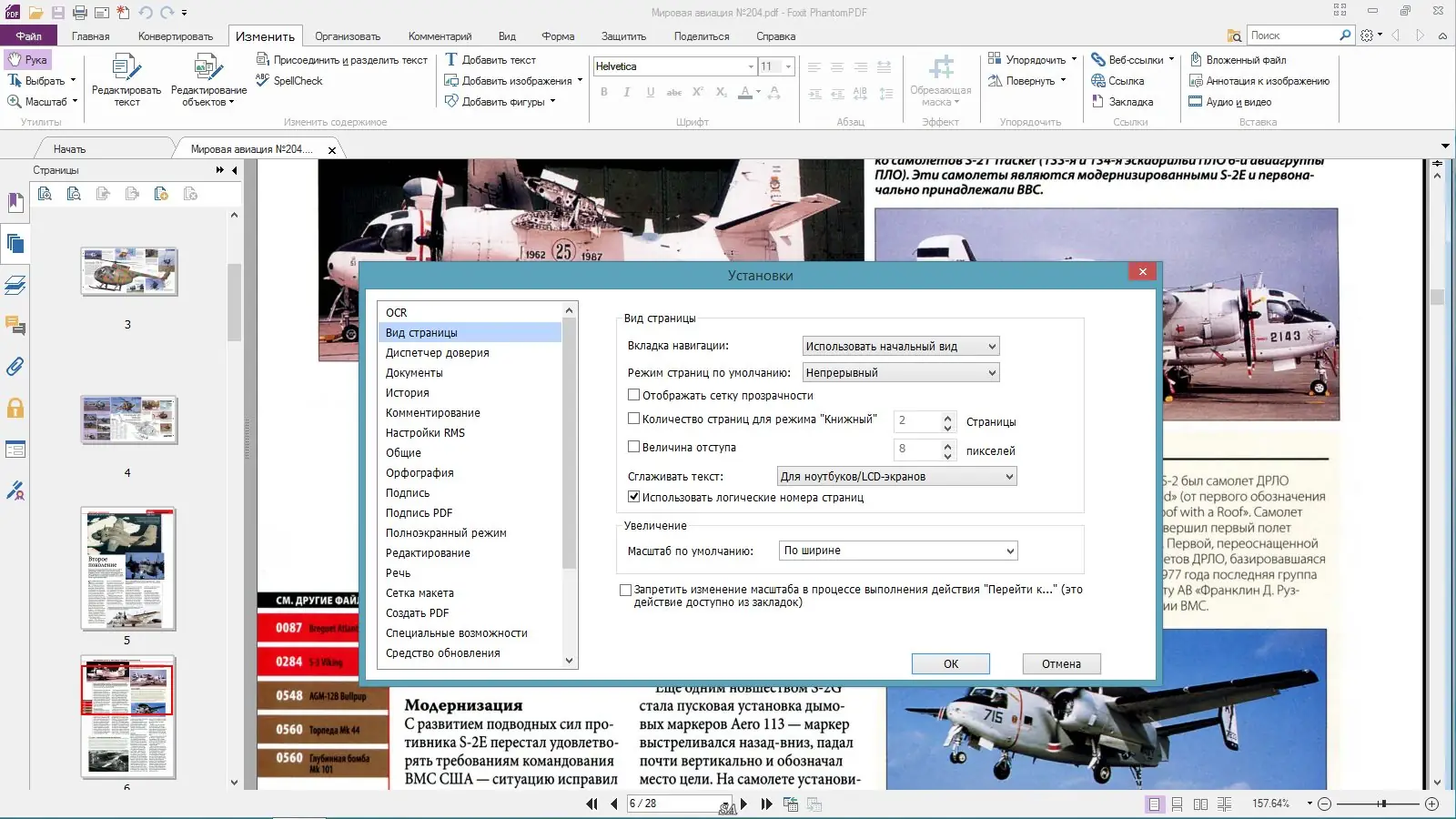Open the Attachments paperclip sidebar icon
The width and height of the screenshot is (1456, 819).
coord(15,367)
